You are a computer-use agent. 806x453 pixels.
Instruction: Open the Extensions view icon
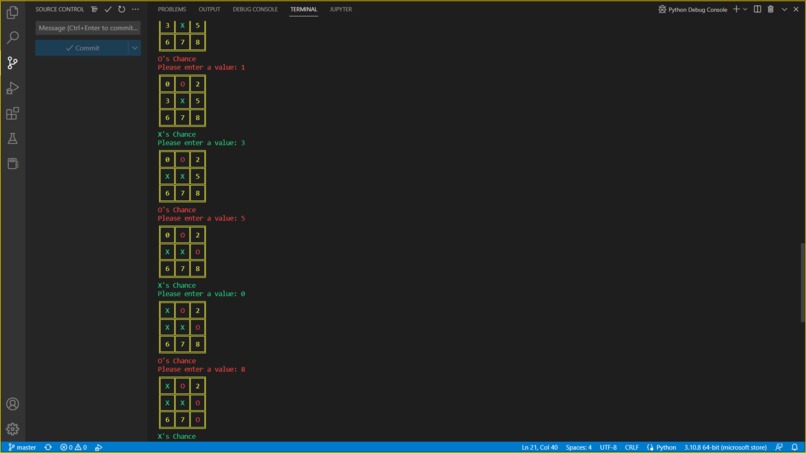pos(12,113)
